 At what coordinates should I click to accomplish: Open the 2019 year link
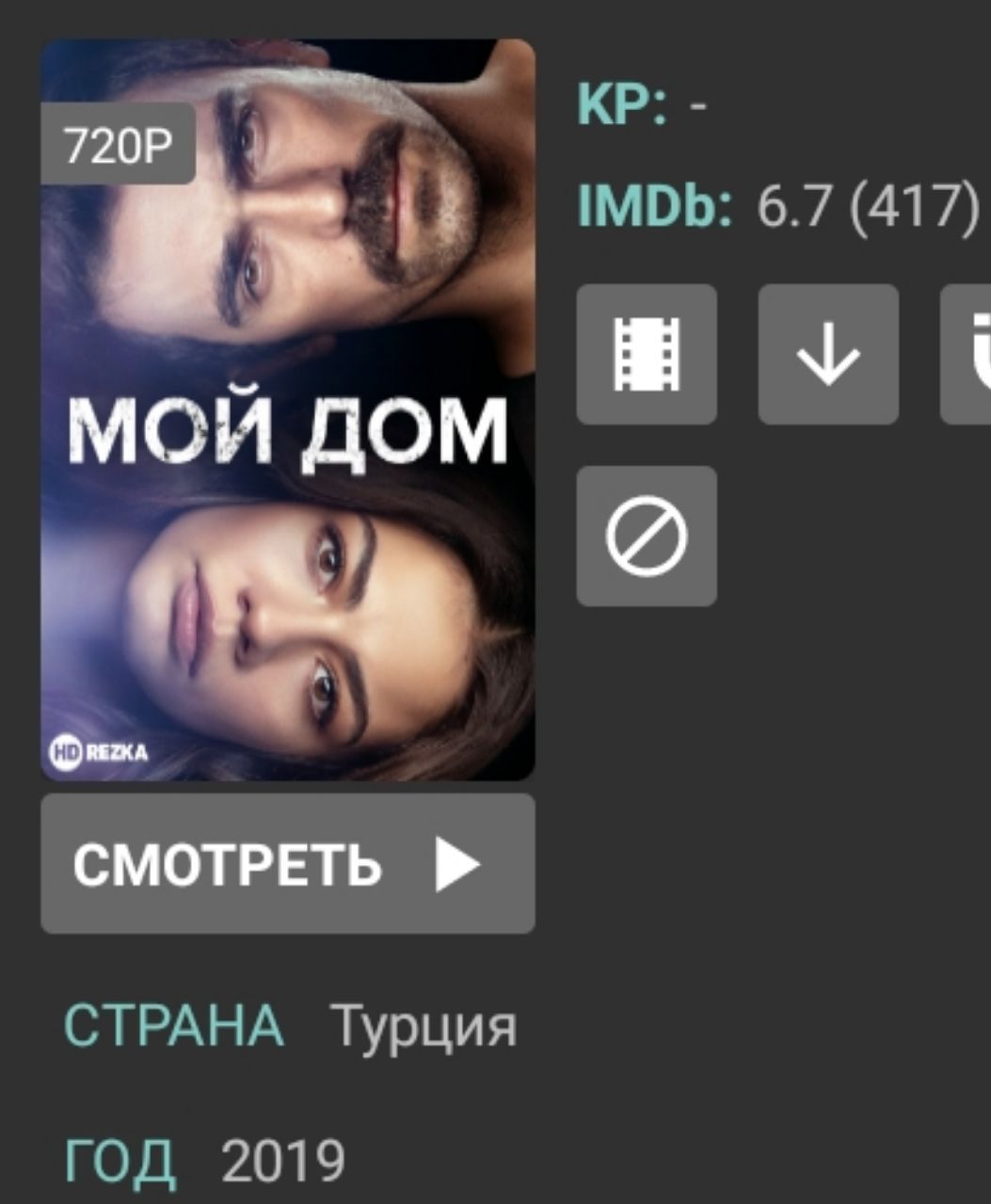[283, 1162]
